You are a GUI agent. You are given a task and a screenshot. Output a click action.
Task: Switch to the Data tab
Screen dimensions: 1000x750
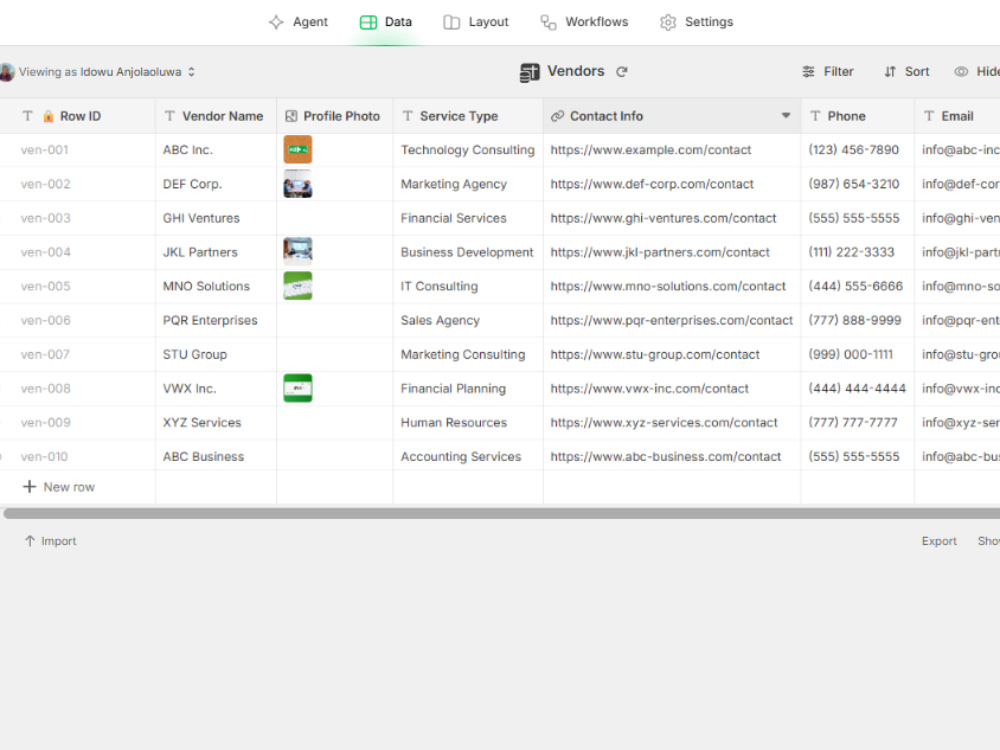386,22
